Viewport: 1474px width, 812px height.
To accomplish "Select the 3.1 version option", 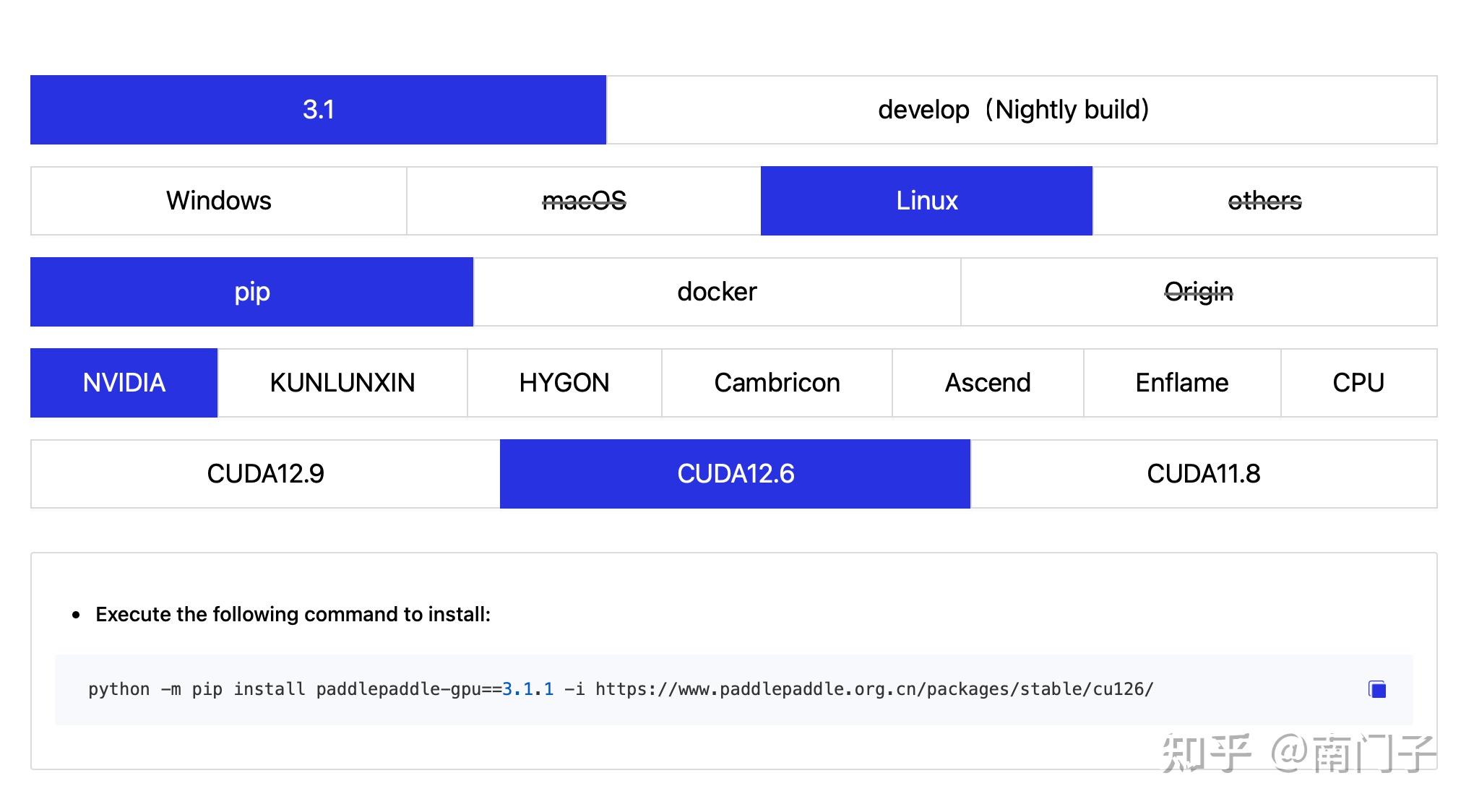I will coord(318,110).
